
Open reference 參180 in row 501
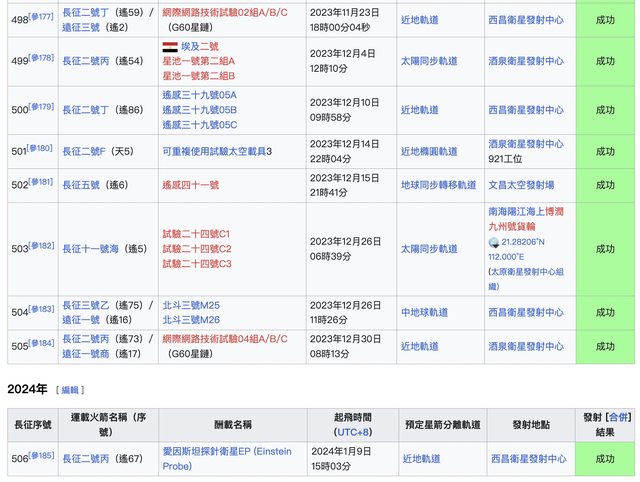click(x=40, y=148)
